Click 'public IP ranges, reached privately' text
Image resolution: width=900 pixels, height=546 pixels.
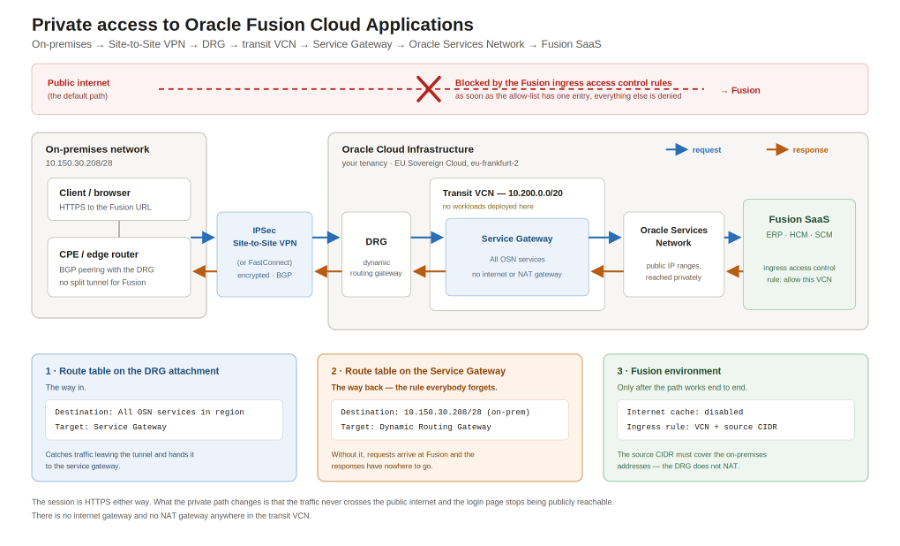(673, 272)
